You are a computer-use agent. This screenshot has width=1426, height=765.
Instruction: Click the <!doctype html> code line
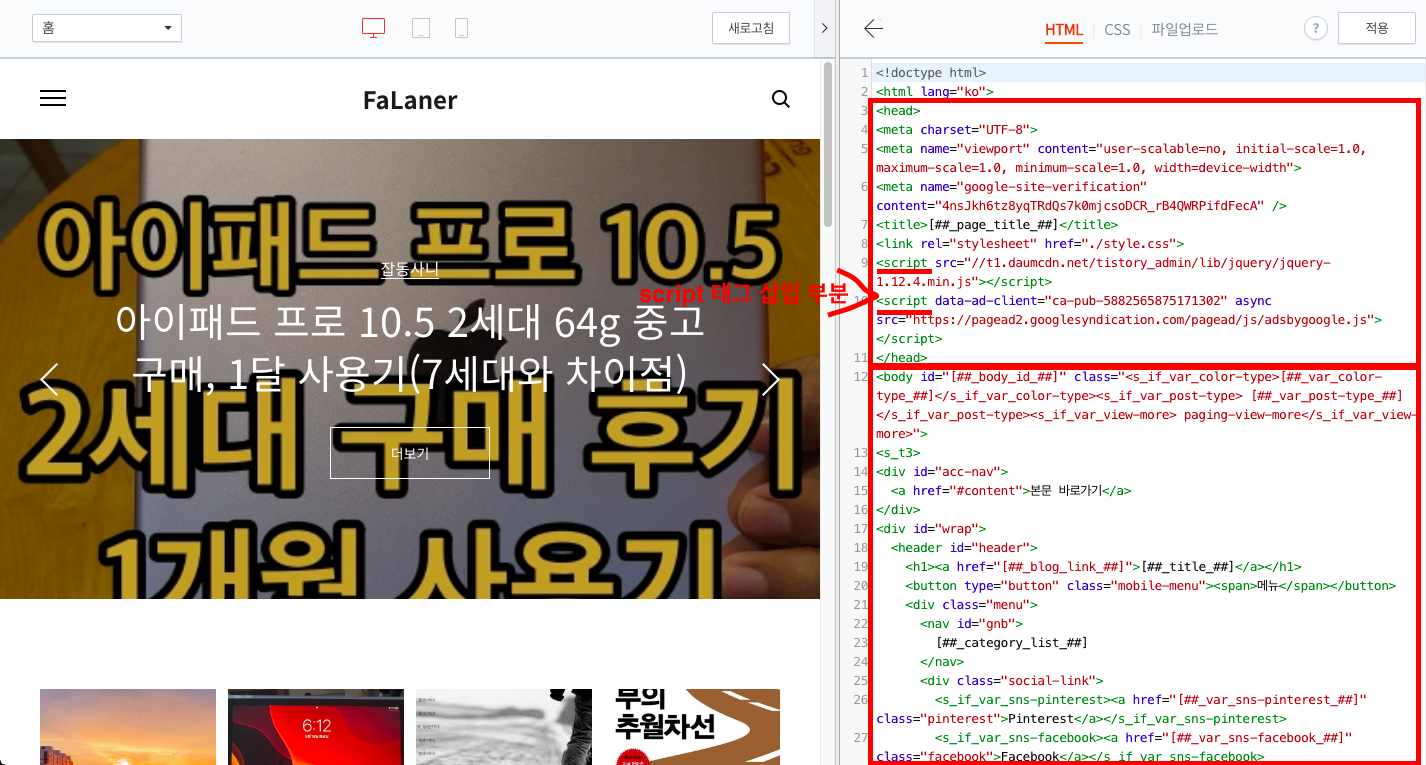[x=931, y=73]
